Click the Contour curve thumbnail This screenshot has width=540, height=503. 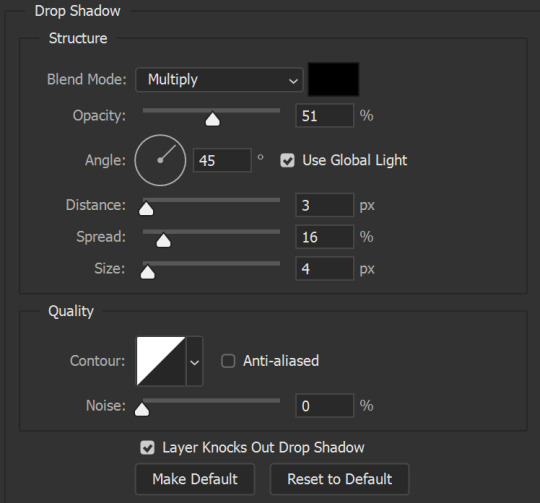[161, 361]
